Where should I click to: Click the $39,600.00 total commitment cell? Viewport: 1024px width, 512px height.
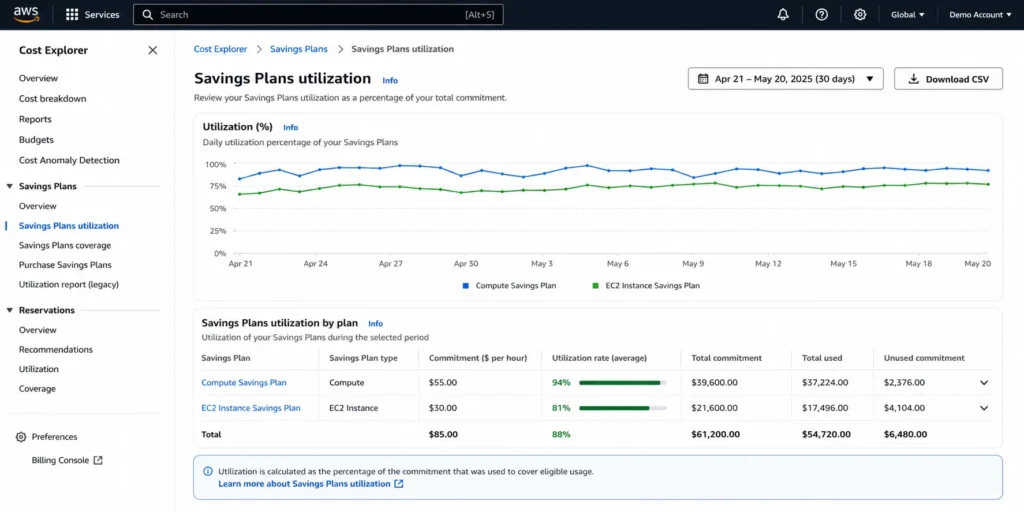(714, 383)
